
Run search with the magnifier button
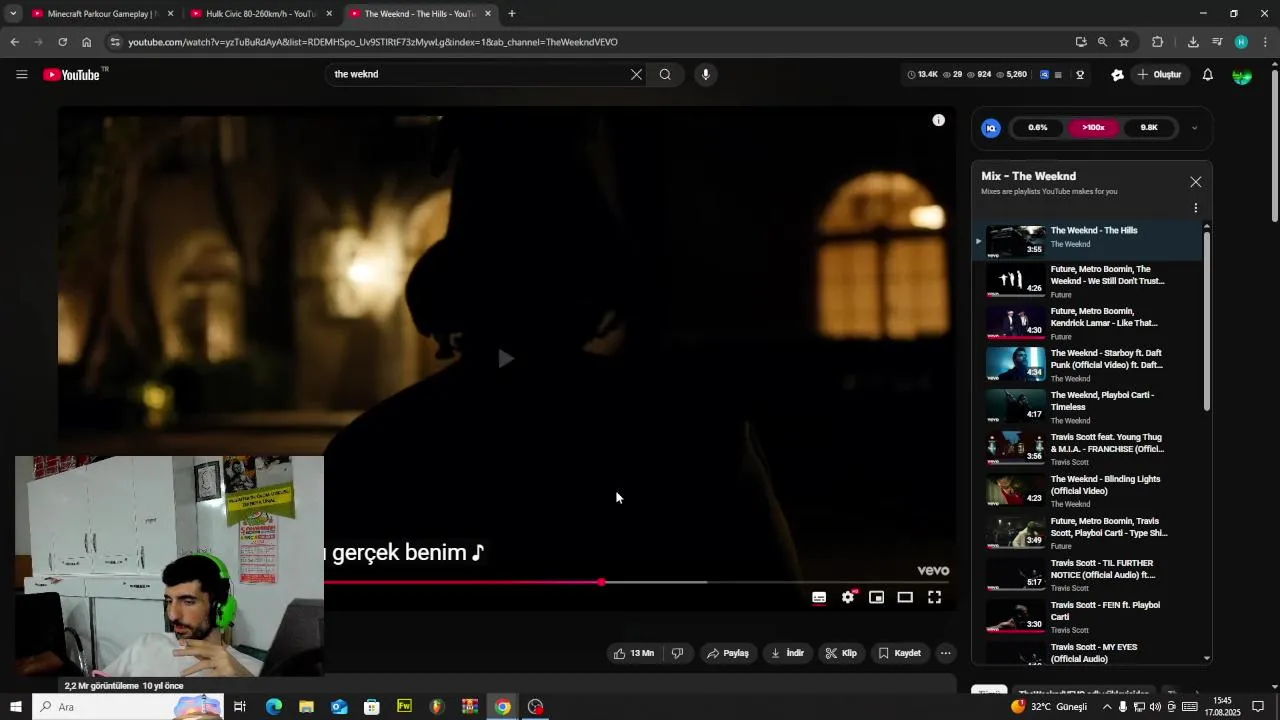pyautogui.click(x=665, y=74)
